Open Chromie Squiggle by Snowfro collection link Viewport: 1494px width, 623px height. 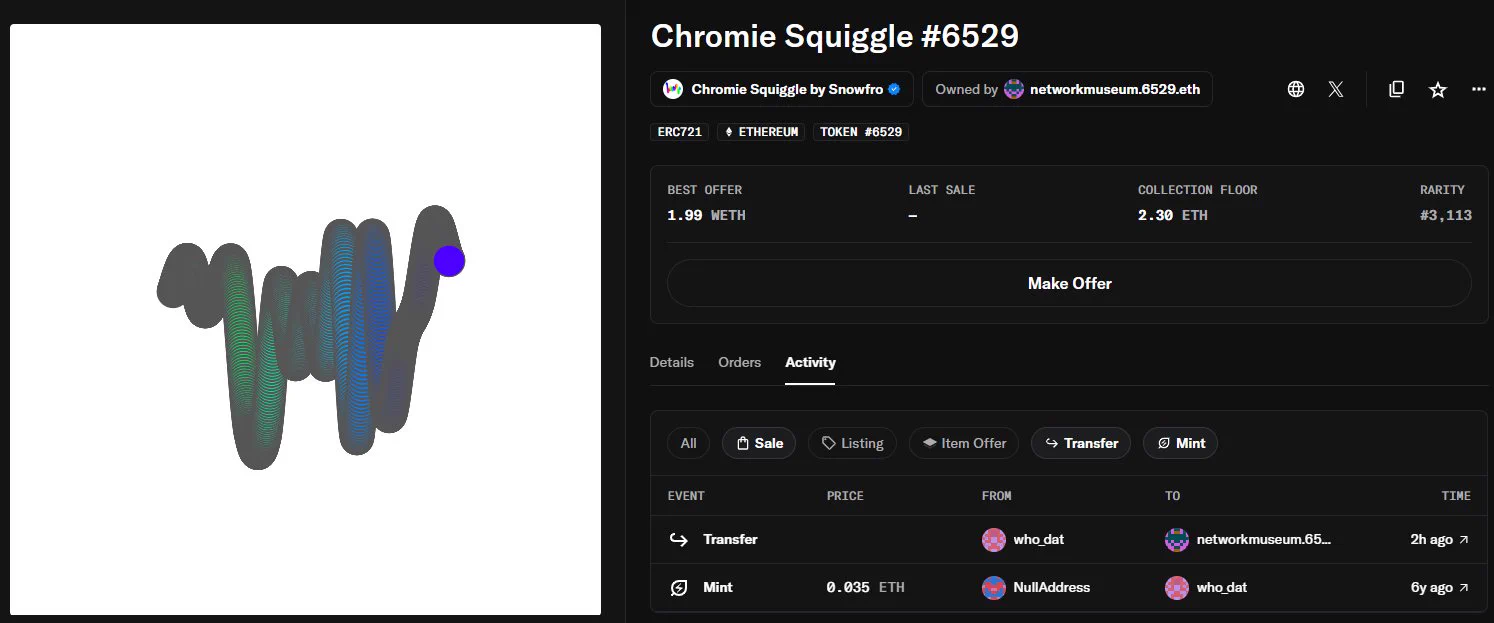pos(782,89)
